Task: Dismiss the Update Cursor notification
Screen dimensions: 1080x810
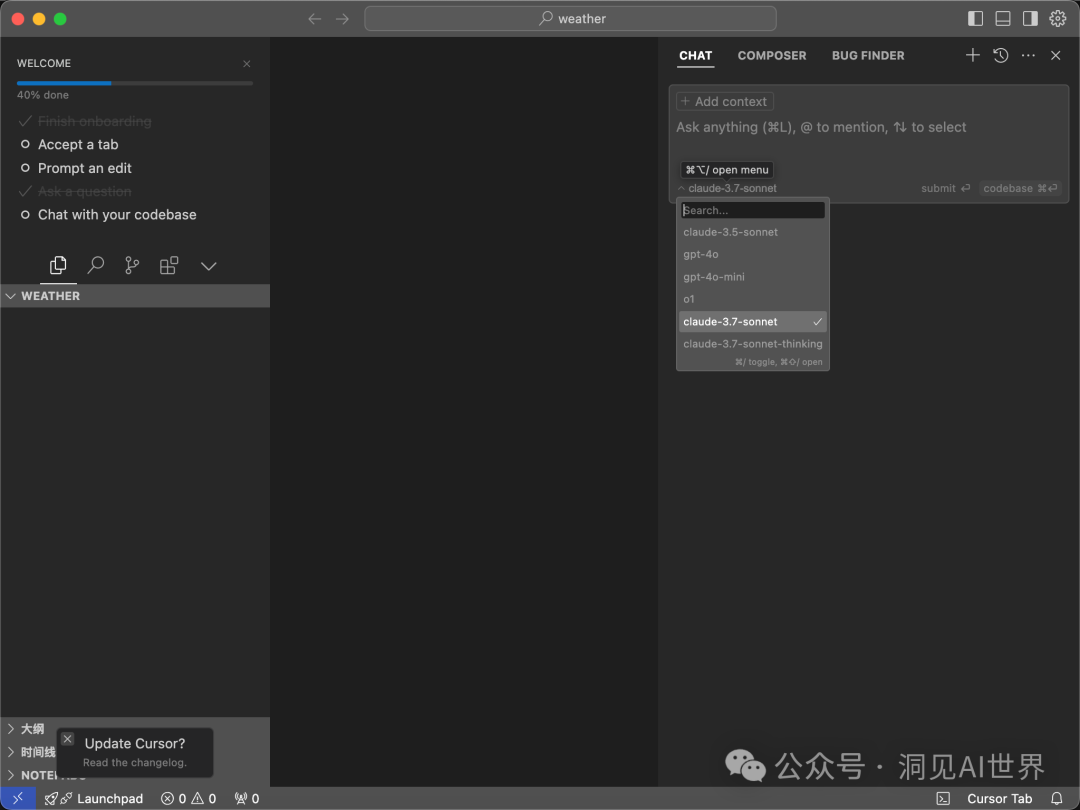Action: tap(68, 739)
